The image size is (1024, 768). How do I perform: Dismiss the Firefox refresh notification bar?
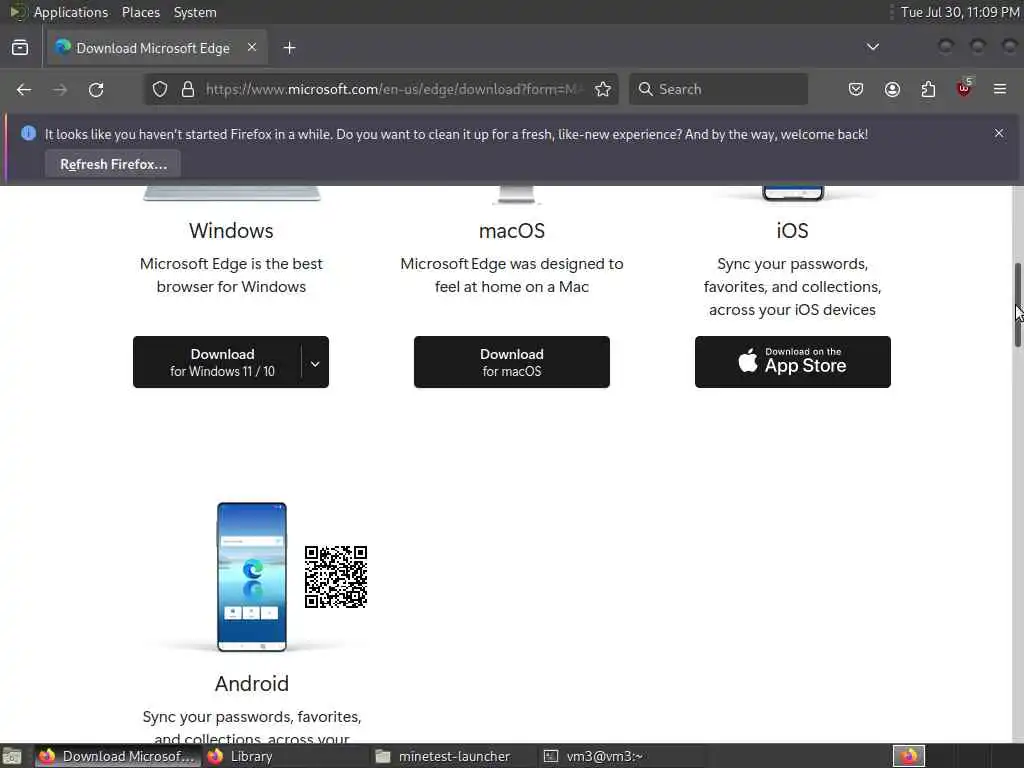(x=999, y=133)
